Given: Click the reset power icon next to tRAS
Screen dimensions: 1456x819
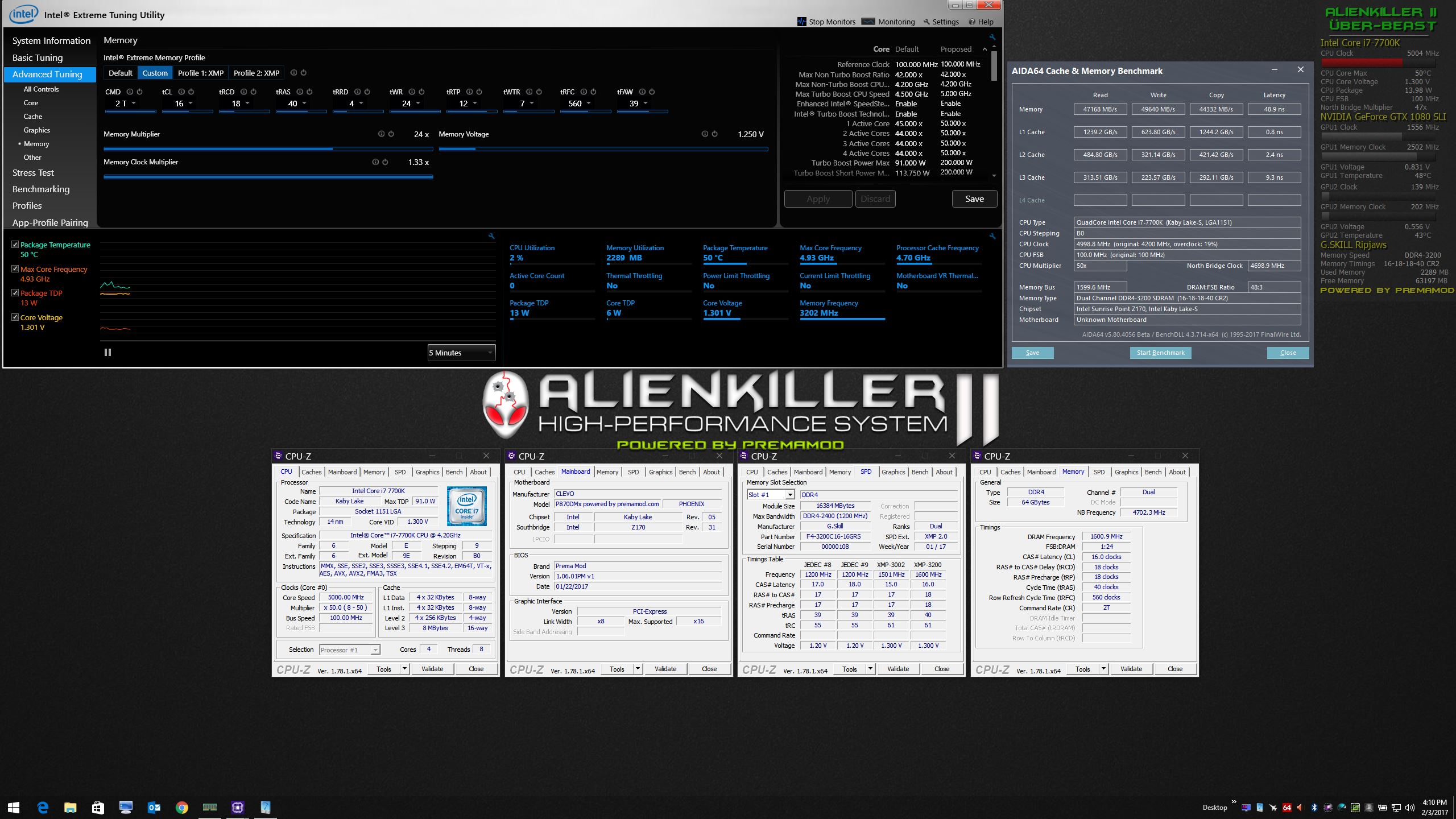Looking at the screenshot, I should (x=309, y=92).
